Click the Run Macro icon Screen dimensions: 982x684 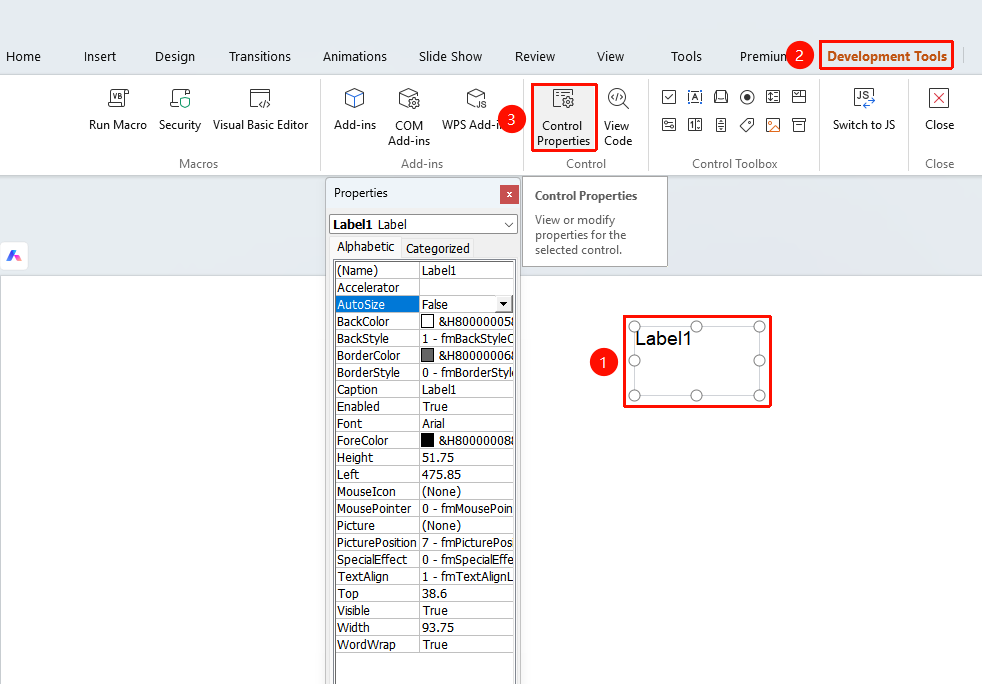coord(118,98)
